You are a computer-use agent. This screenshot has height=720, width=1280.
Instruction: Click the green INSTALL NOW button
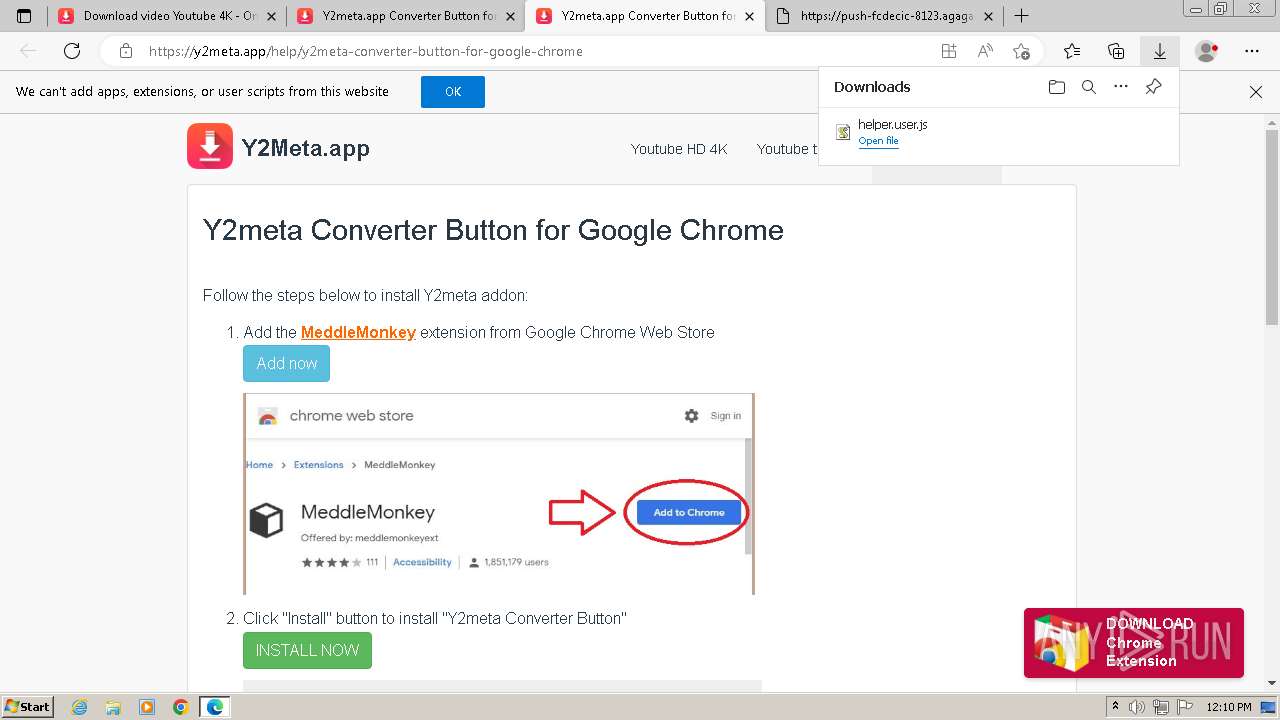[307, 650]
